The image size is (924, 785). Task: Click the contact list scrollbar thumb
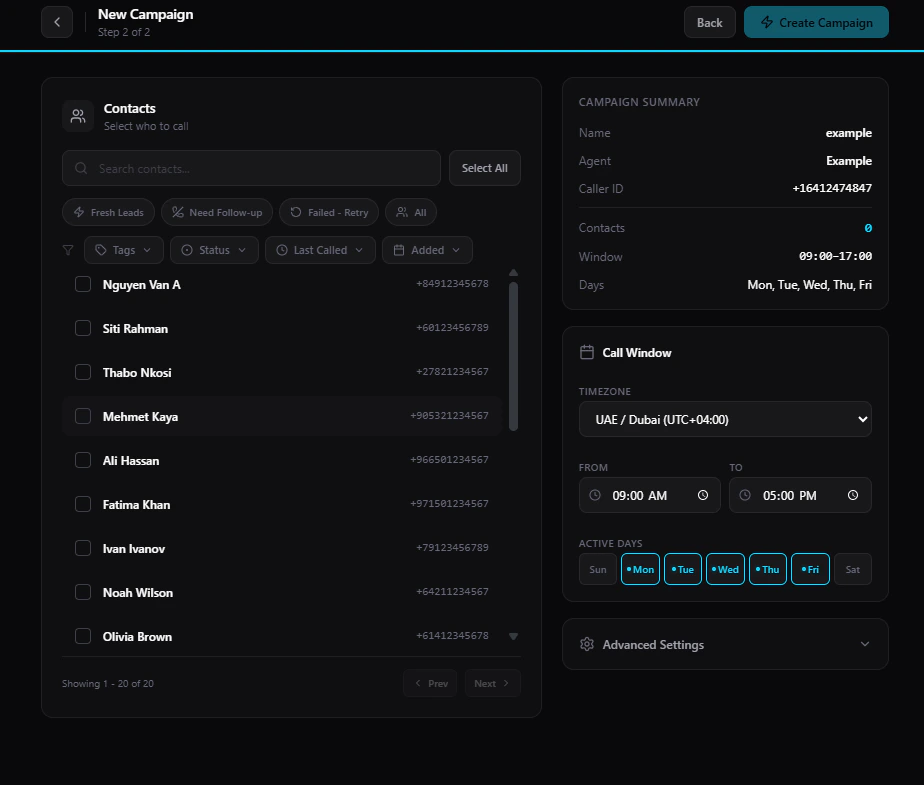tap(513, 357)
